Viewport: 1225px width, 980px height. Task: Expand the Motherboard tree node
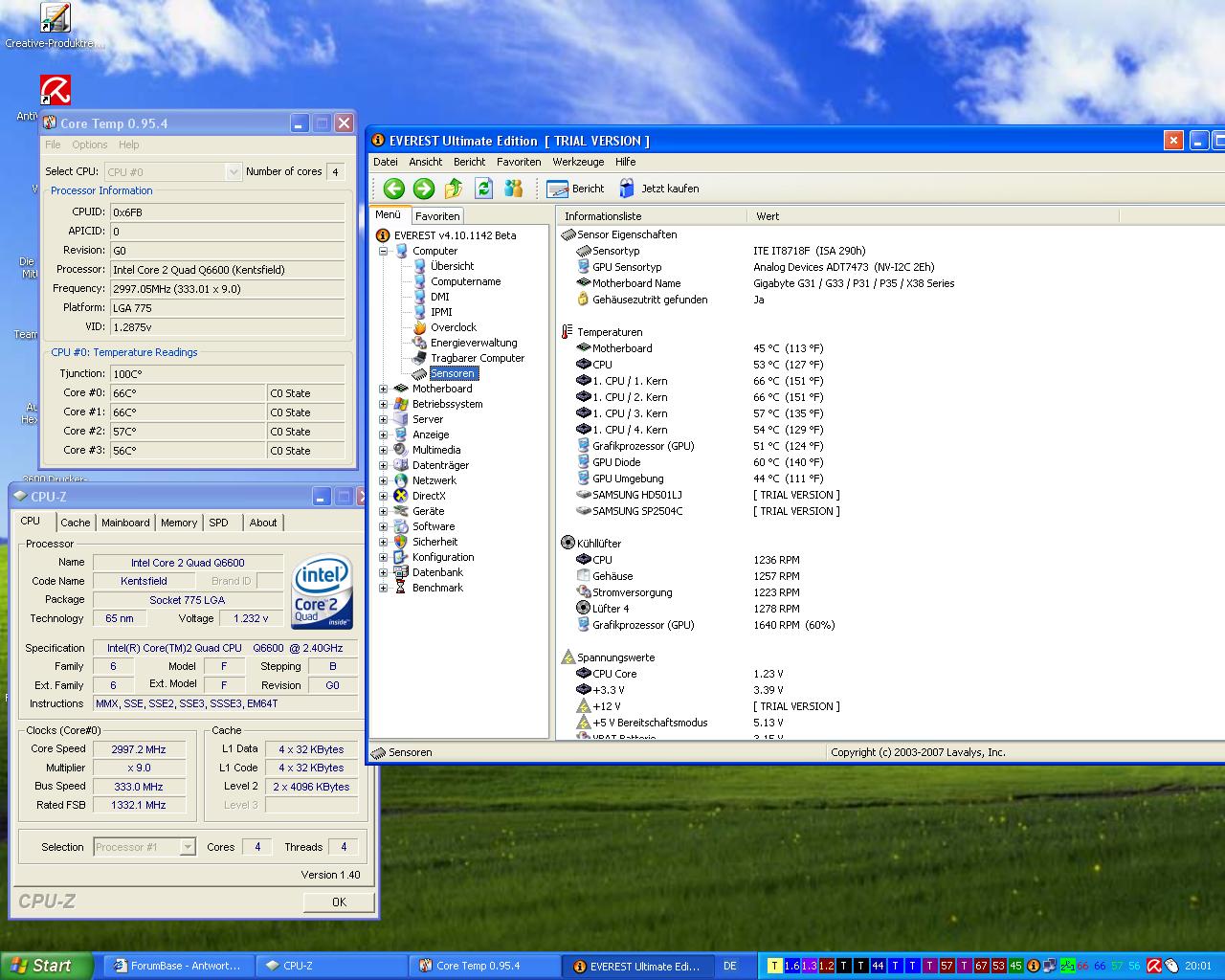(x=384, y=389)
